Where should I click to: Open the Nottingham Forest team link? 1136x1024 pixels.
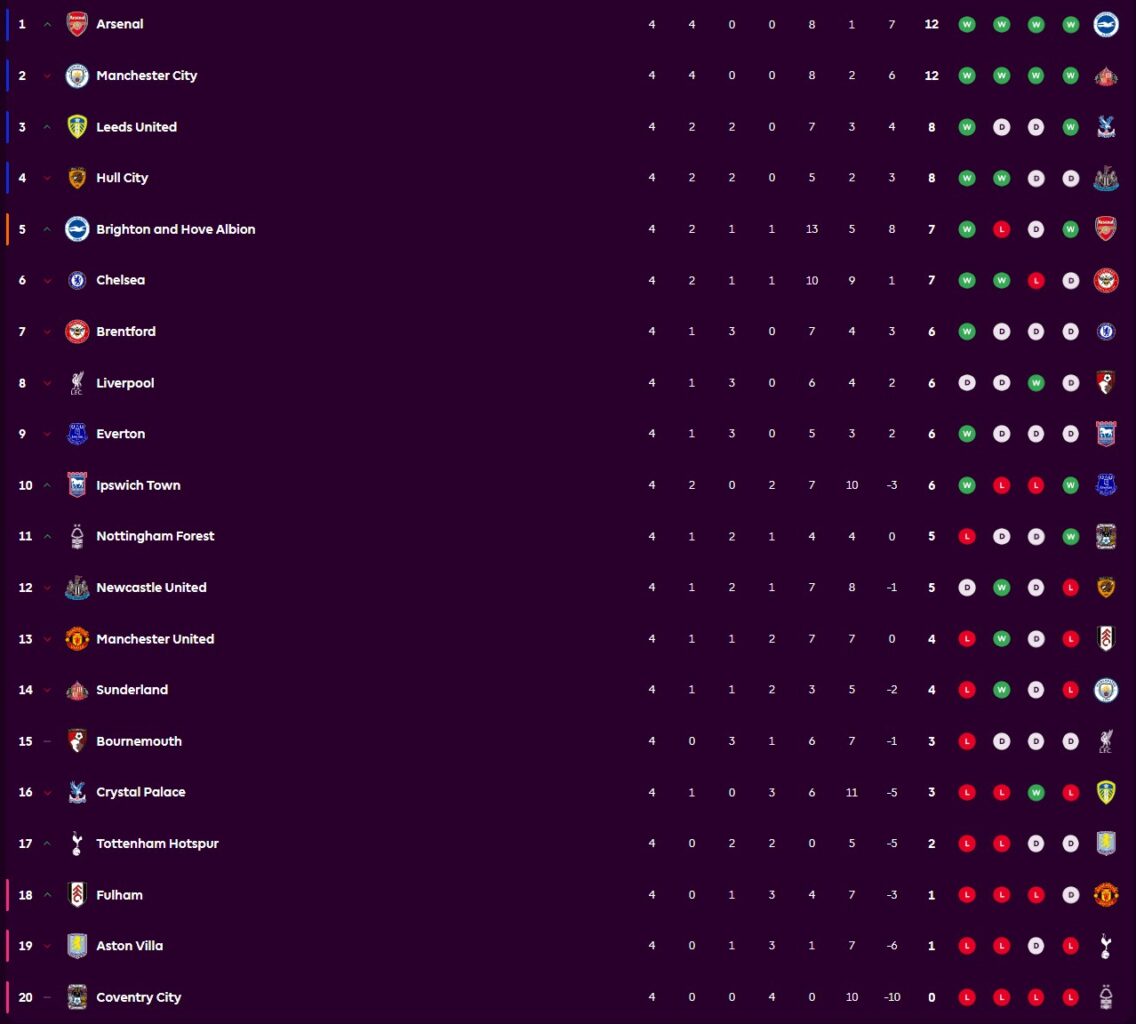point(155,536)
